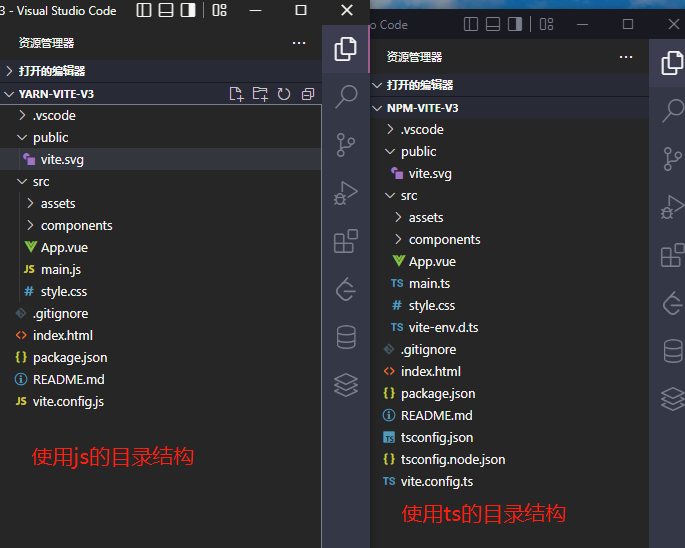The height and width of the screenshot is (548, 685).
Task: Collapse all folders in YARN-VITE-V3 explorer
Action: (x=308, y=94)
